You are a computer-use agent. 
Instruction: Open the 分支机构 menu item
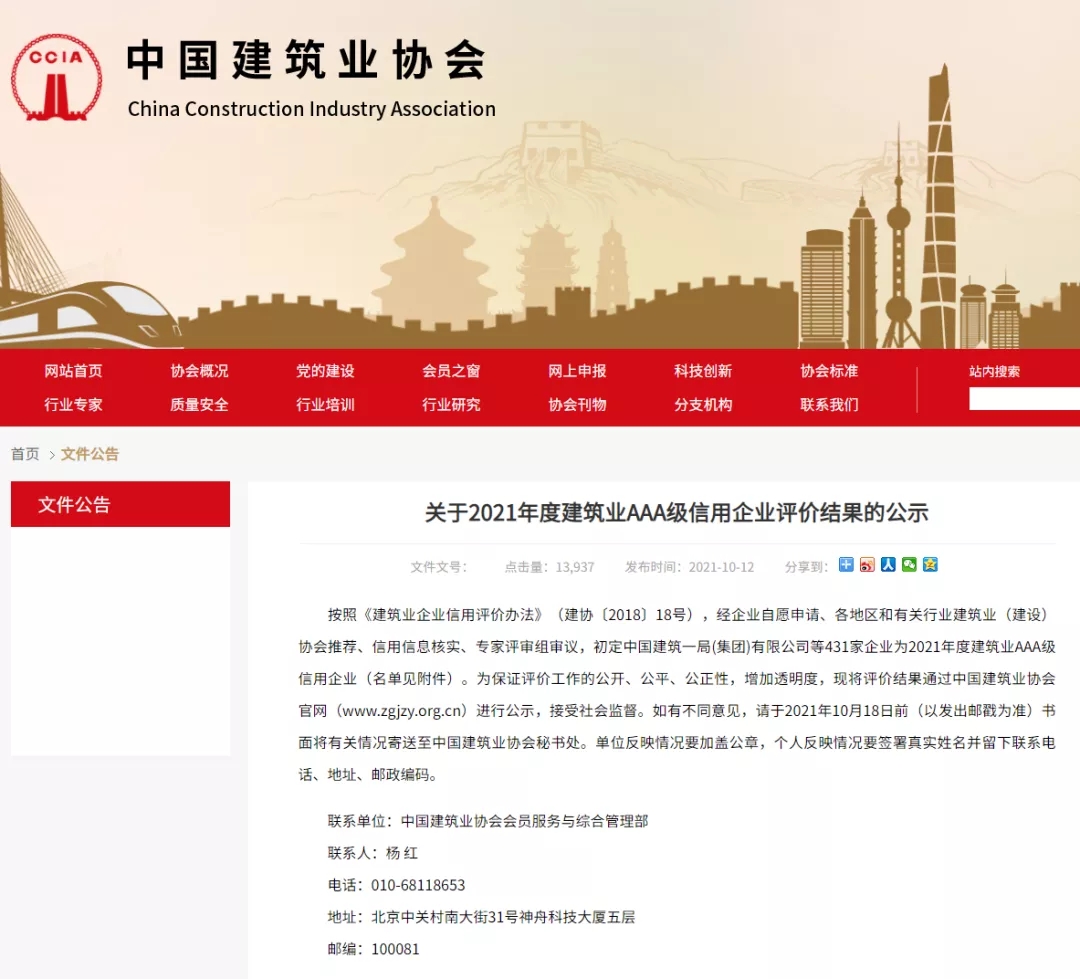pos(703,404)
